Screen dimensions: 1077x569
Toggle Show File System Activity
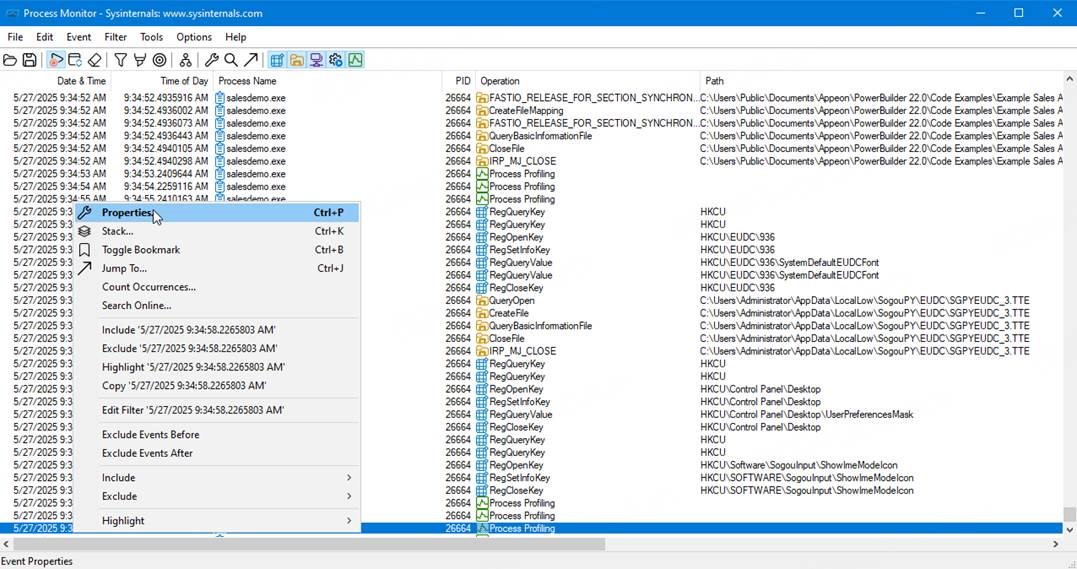tap(297, 60)
